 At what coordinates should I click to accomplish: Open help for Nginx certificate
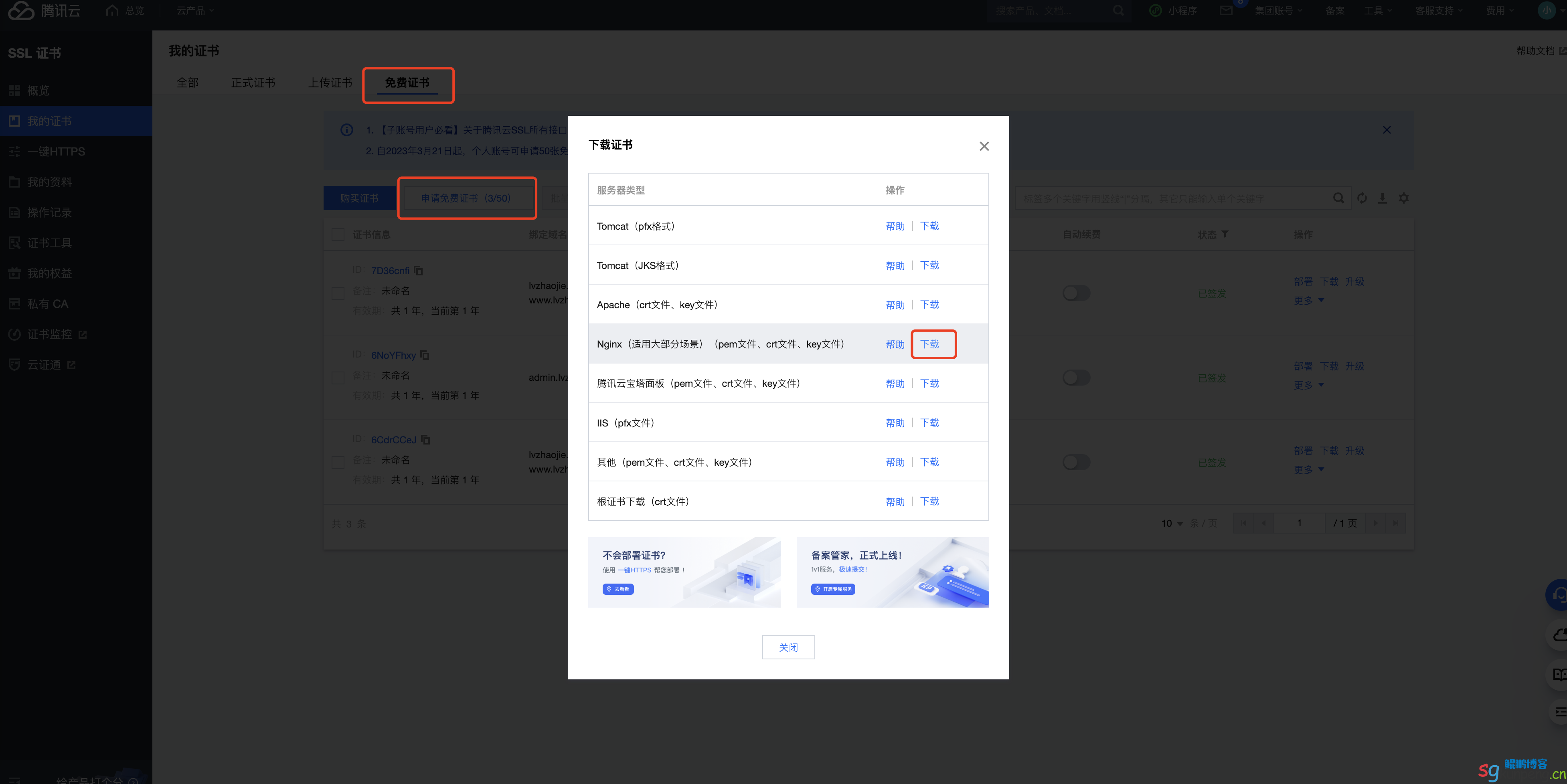[895, 344]
